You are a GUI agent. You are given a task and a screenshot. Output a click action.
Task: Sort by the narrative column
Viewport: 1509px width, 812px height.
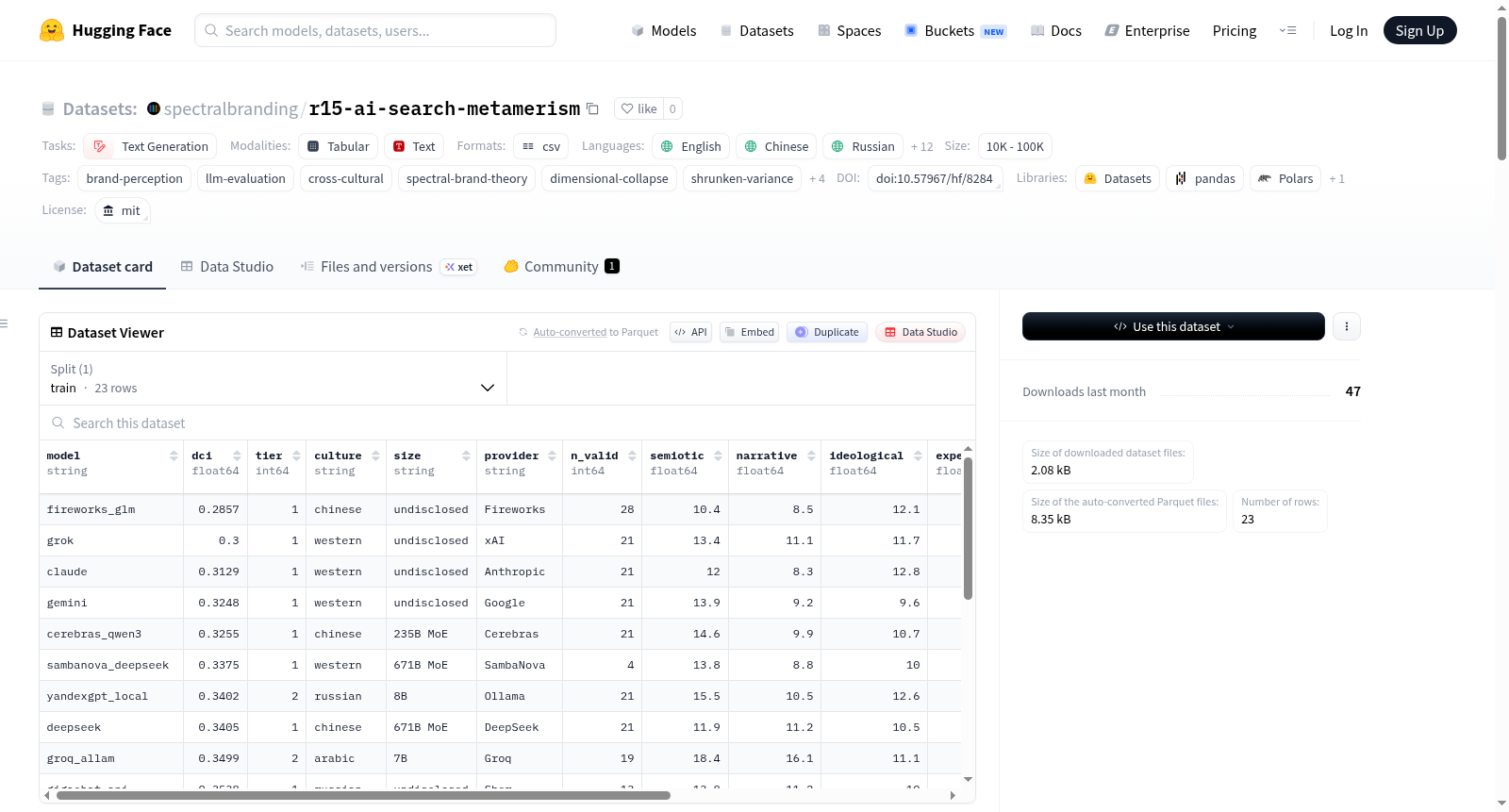811,456
